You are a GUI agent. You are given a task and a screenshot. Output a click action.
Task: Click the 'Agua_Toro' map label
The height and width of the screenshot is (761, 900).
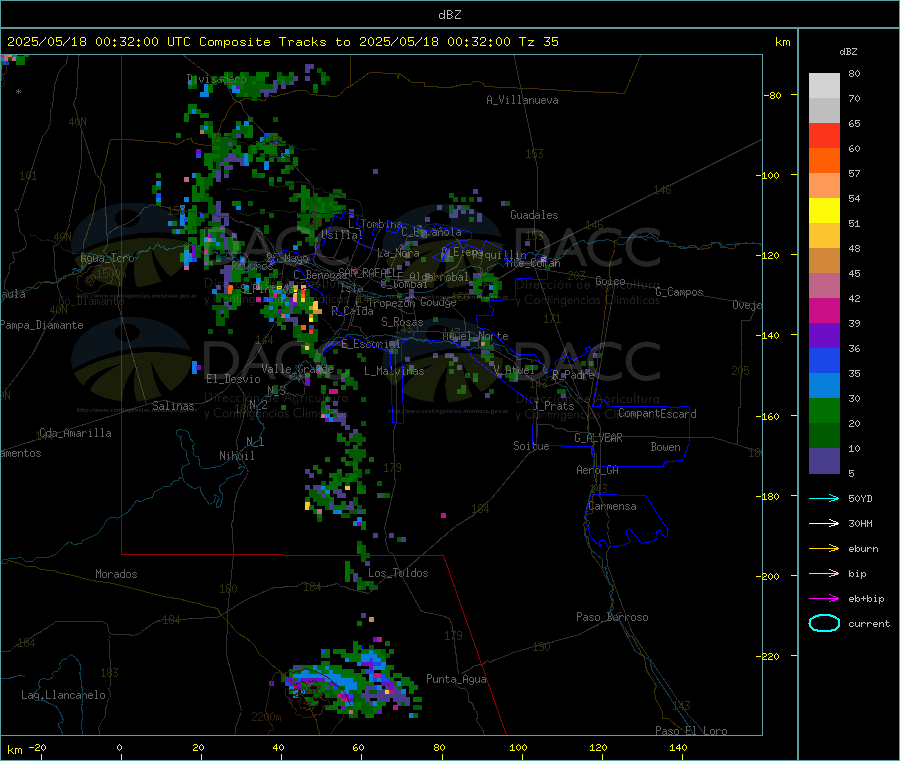(107, 258)
